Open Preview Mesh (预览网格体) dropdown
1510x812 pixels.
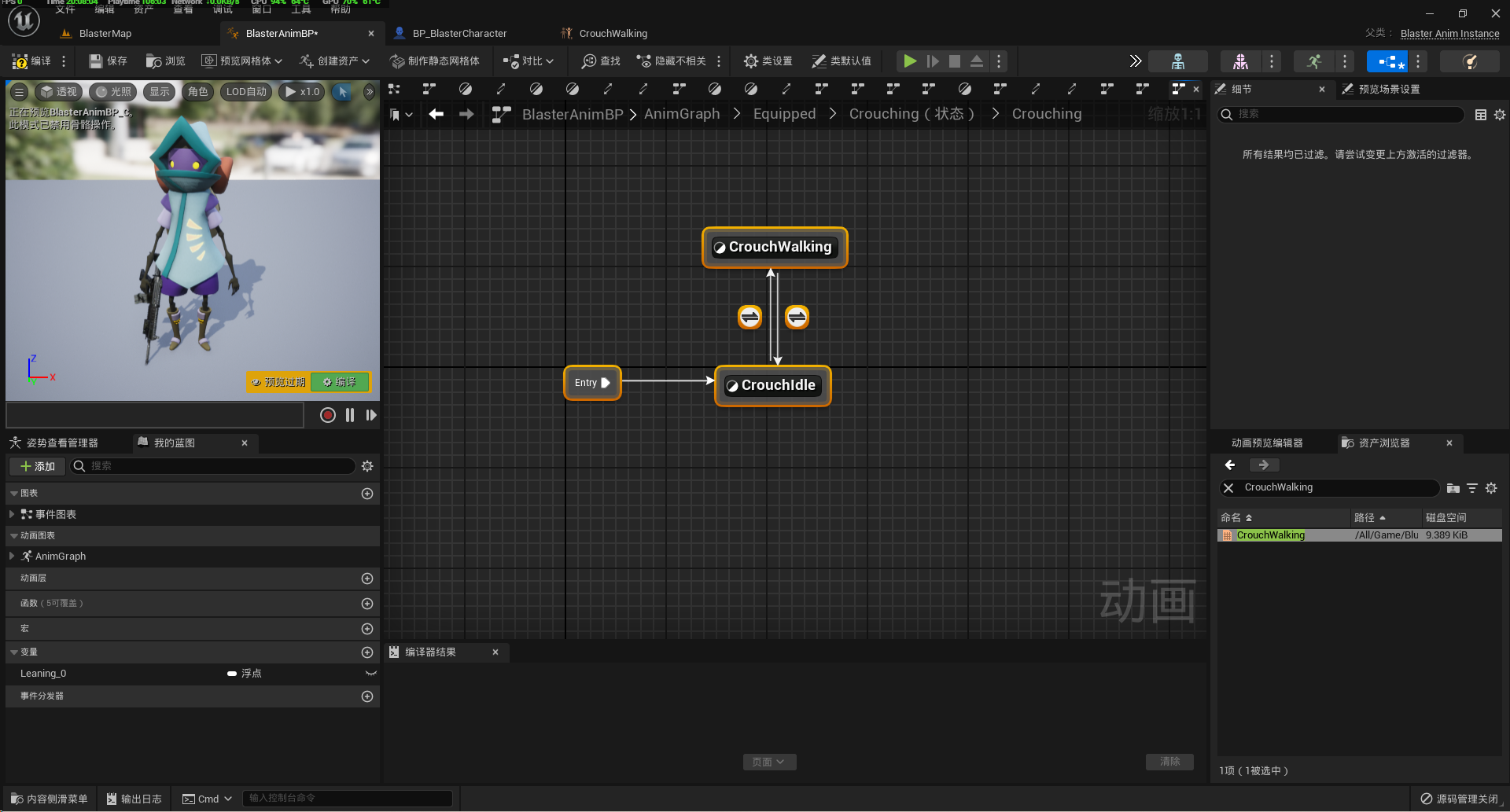pyautogui.click(x=241, y=61)
